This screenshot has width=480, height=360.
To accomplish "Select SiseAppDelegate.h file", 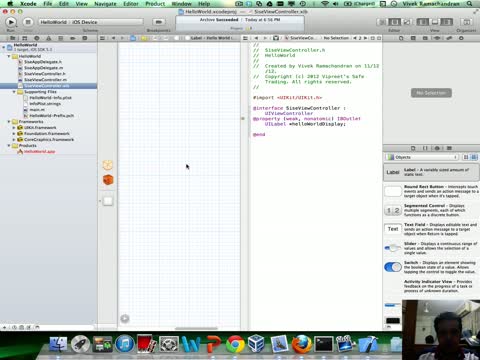I will (x=43, y=62).
